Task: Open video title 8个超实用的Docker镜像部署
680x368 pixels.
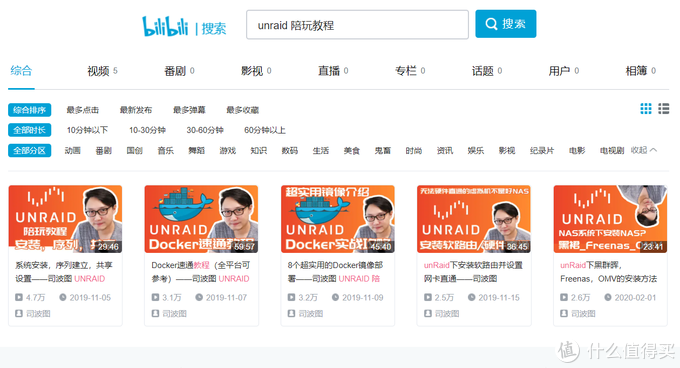Action: (x=335, y=272)
